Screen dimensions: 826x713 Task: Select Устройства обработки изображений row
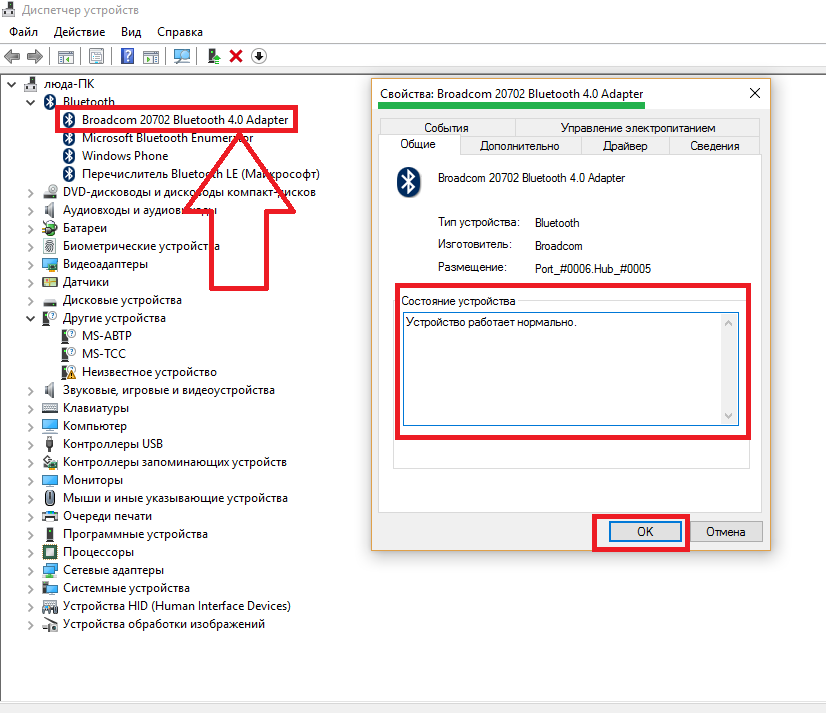pos(164,624)
